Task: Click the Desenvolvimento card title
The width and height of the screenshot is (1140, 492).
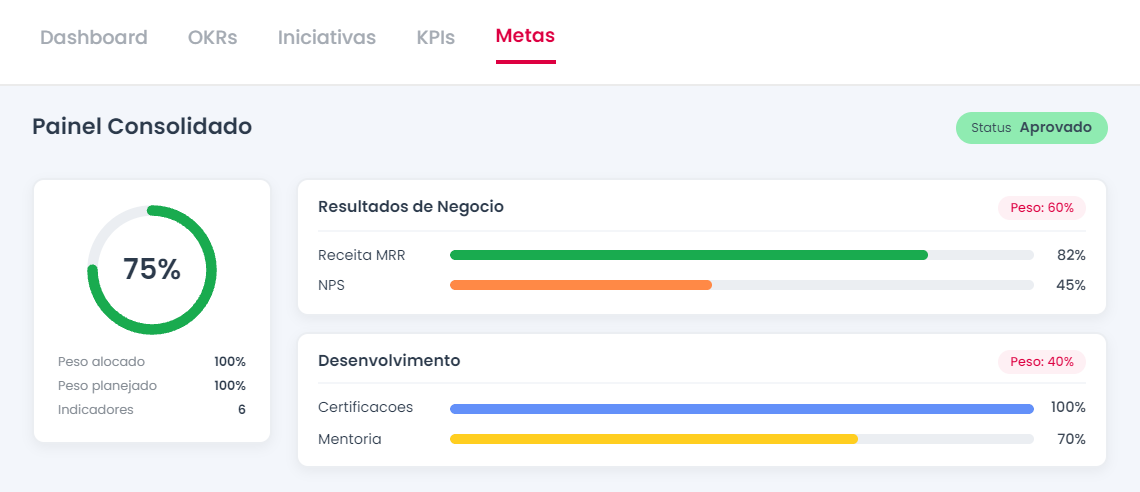Action: (x=389, y=360)
